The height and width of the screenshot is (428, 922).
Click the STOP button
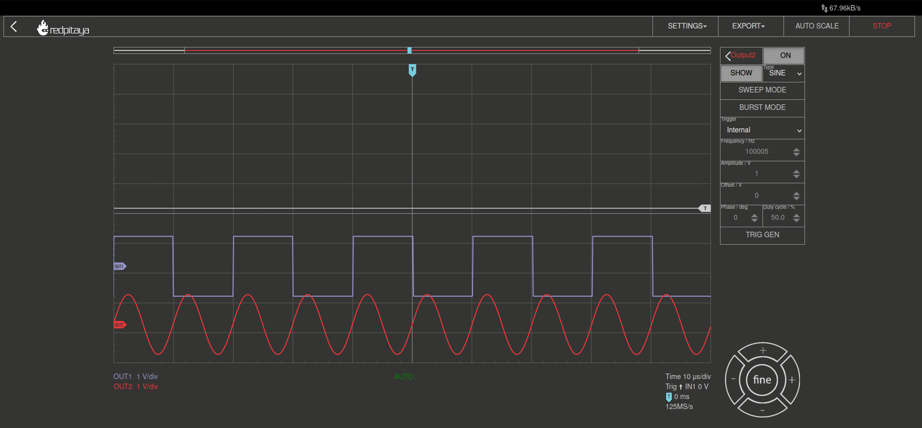881,26
